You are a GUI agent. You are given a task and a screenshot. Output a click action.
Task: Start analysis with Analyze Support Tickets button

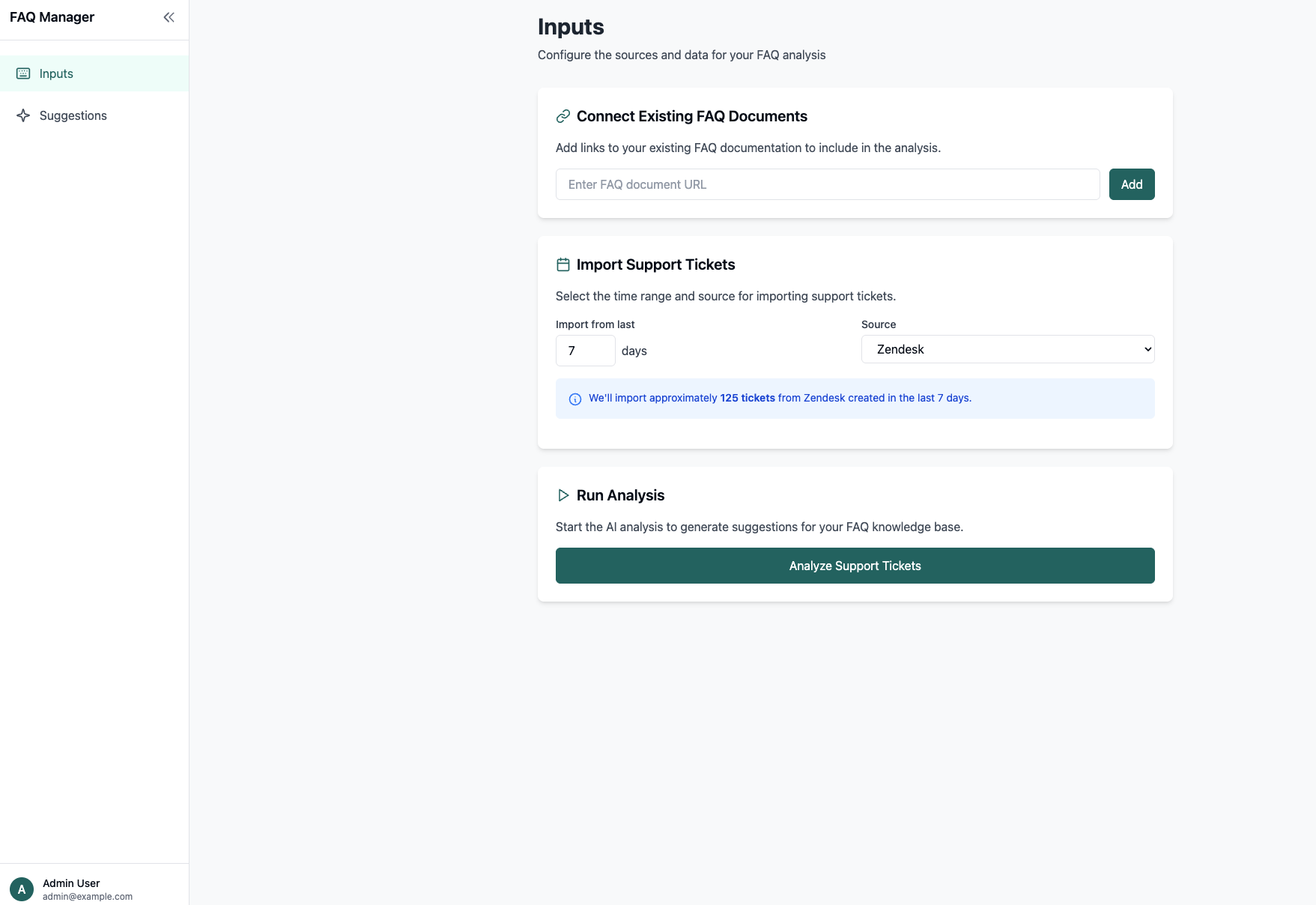(x=855, y=566)
